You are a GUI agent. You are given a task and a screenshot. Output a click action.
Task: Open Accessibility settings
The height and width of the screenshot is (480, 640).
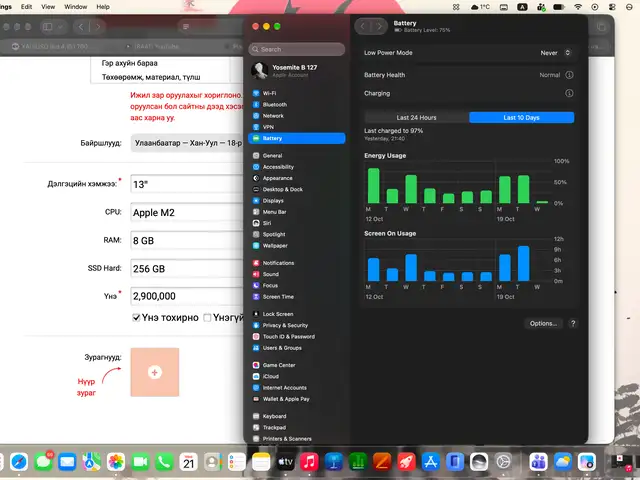pos(297,167)
